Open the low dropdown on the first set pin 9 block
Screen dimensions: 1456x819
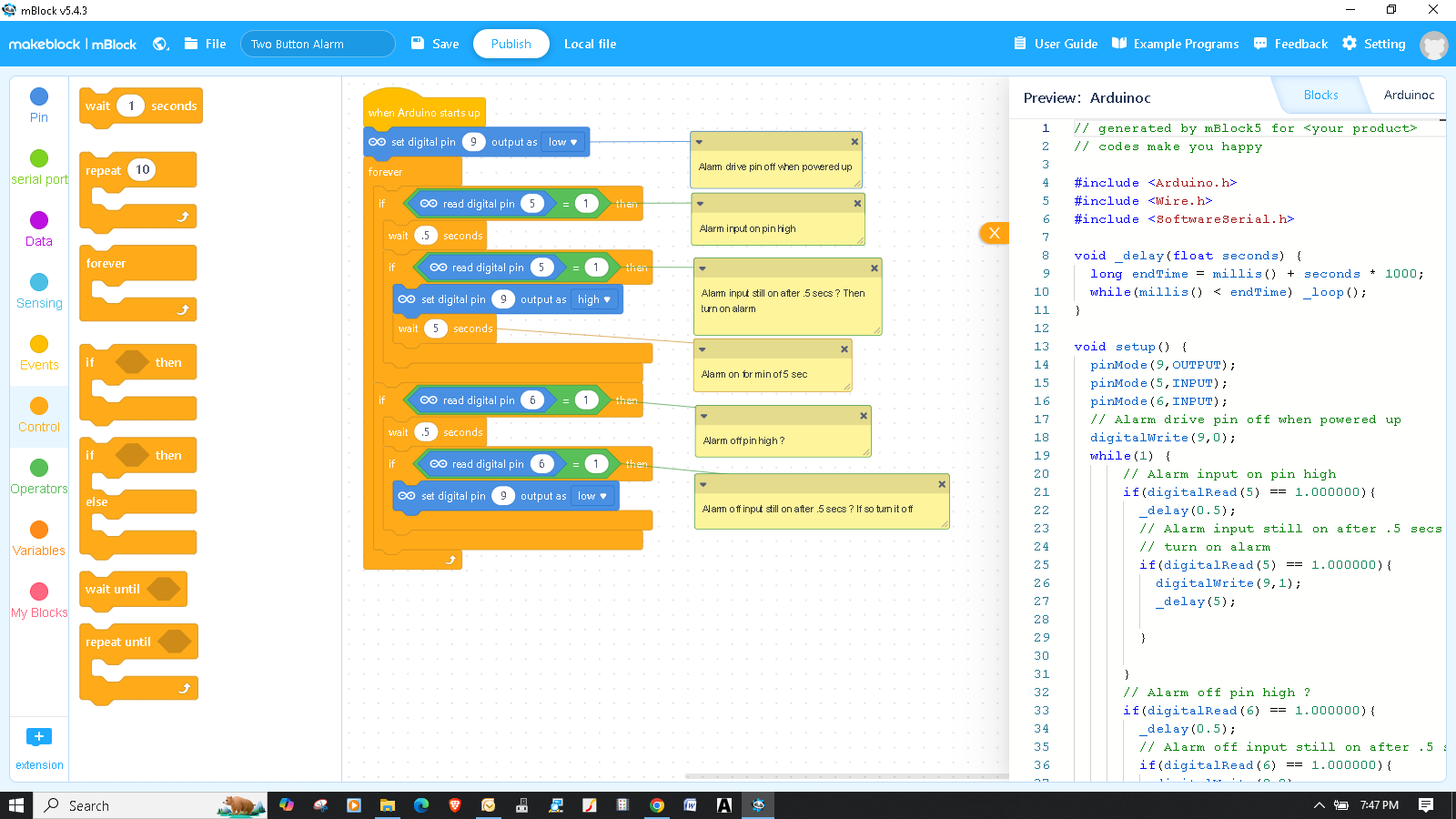pyautogui.click(x=563, y=142)
